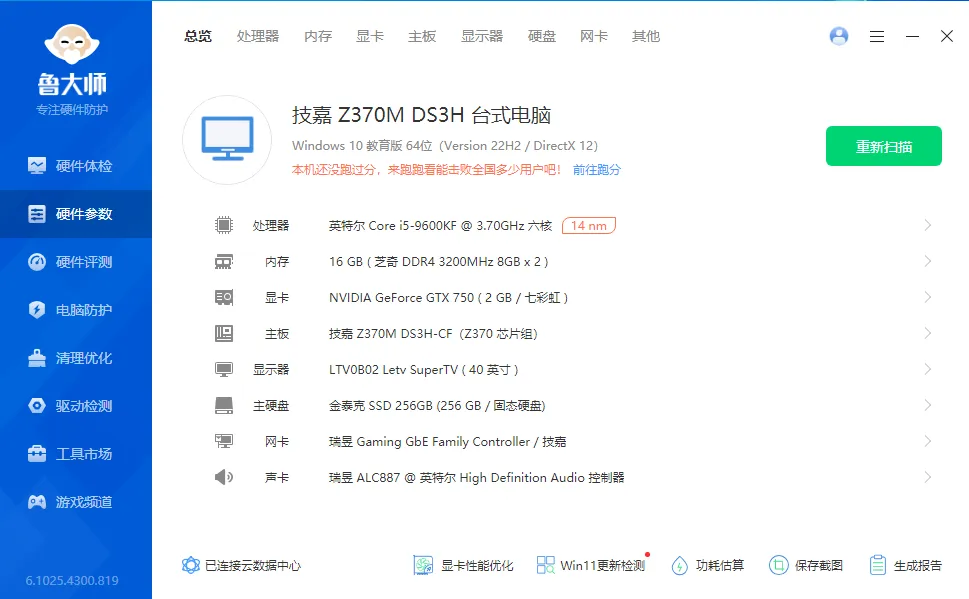969x599 pixels.
Task: Open the 显示器 tab
Action: coord(482,36)
